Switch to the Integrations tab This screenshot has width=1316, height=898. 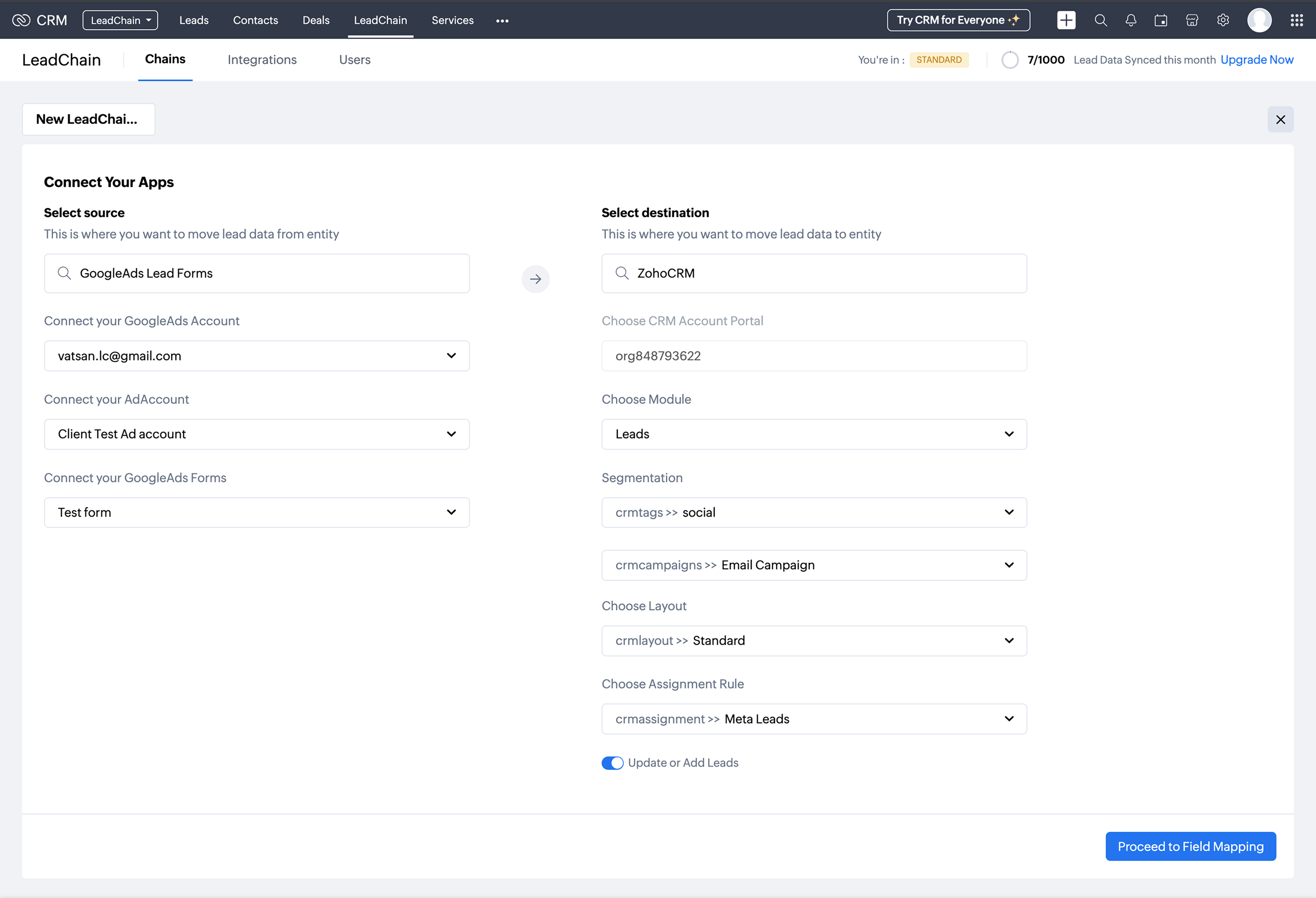(262, 60)
